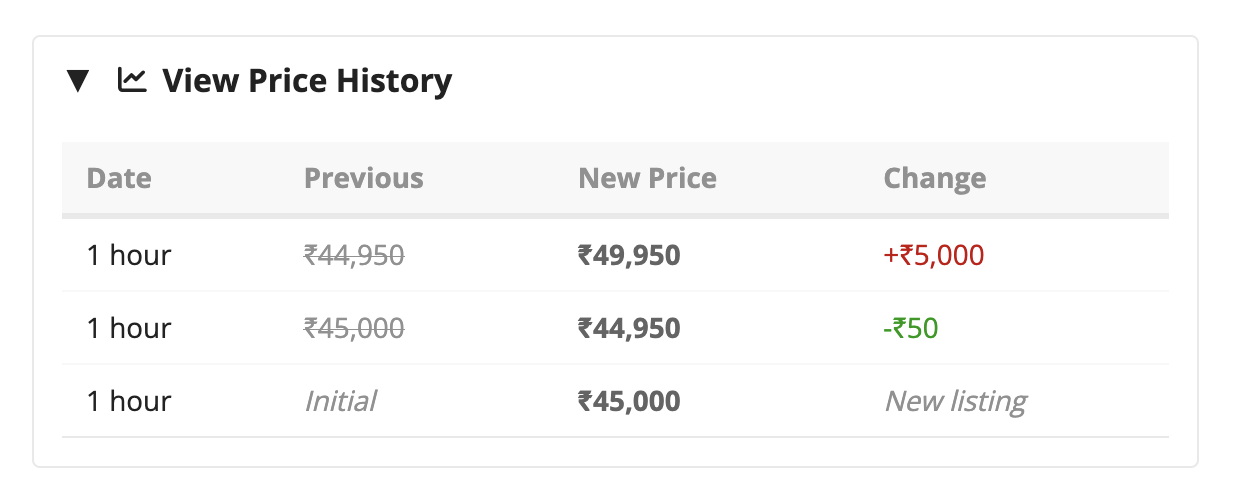1248x498 pixels.
Task: Click the red +₹5,000 change value
Action: point(934,255)
